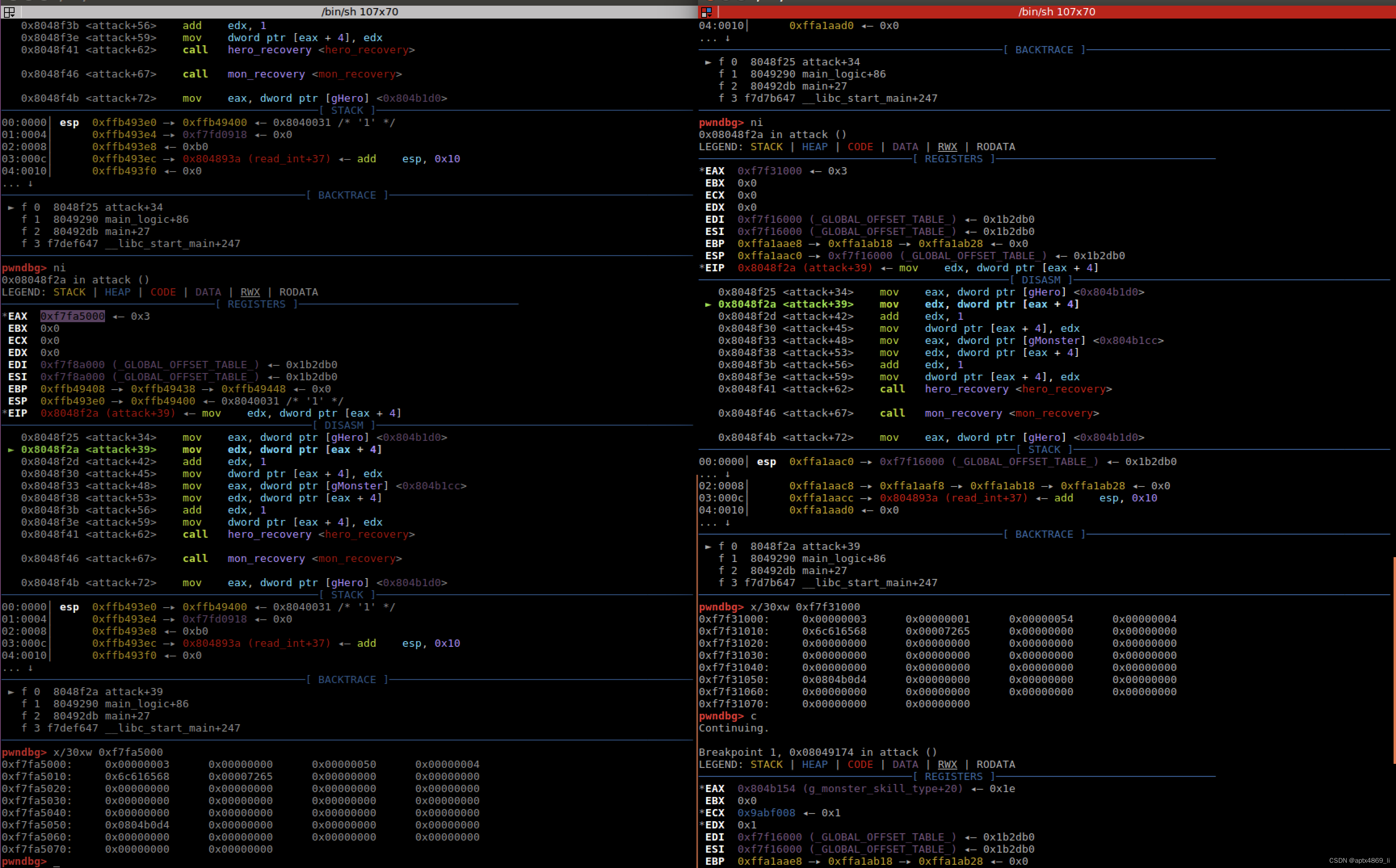Click the right pane call mon_recovery line

point(908,413)
